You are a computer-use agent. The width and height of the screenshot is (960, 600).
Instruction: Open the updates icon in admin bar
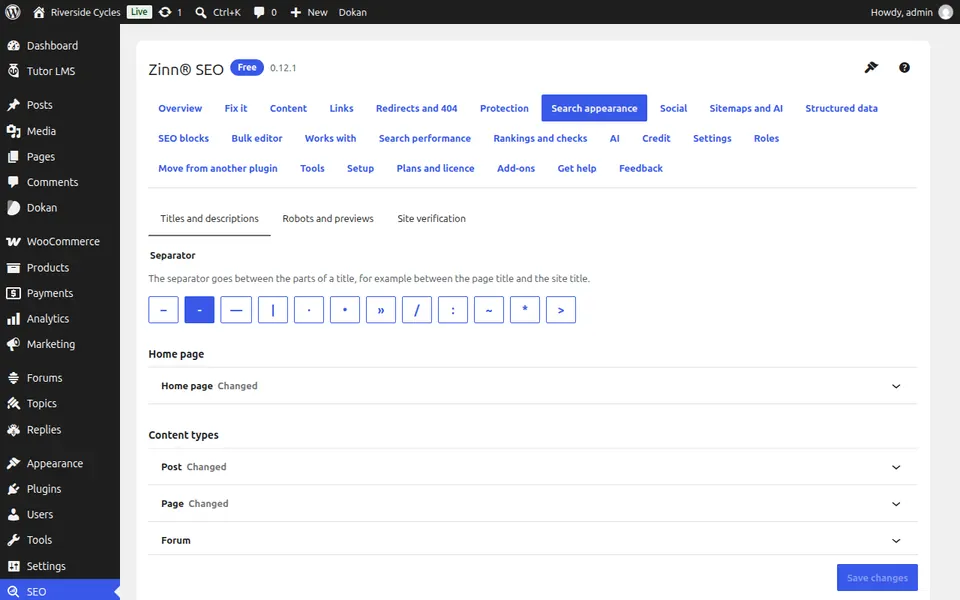point(165,12)
